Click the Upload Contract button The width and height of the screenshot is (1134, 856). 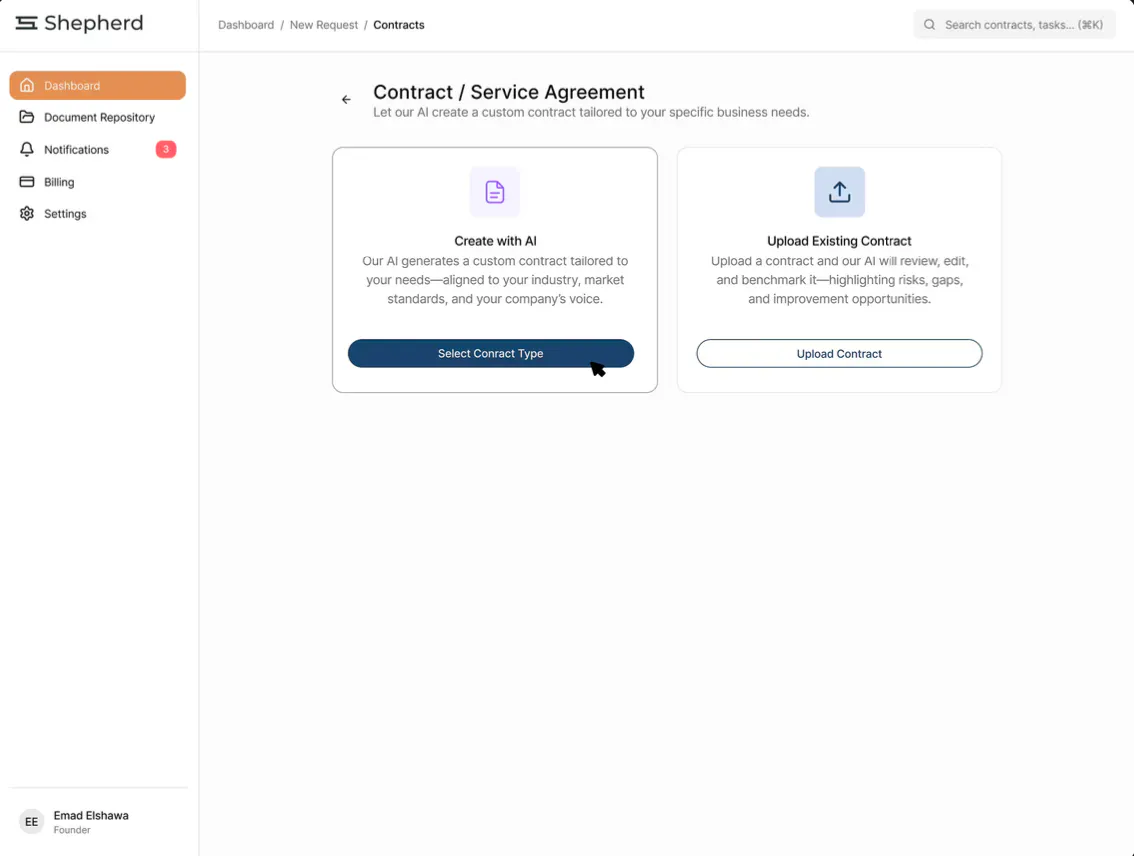[x=839, y=354]
